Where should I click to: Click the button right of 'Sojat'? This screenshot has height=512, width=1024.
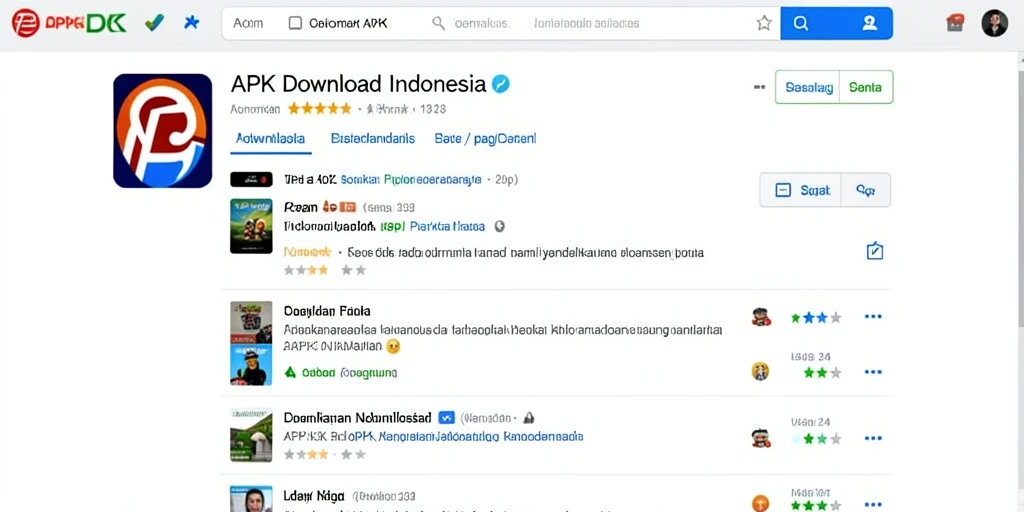865,190
